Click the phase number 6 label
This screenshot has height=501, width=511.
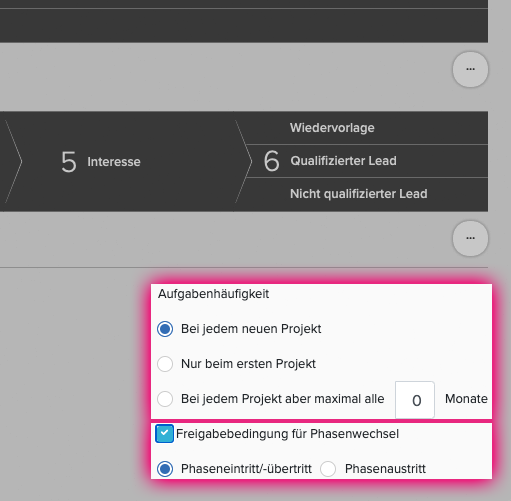(x=272, y=161)
